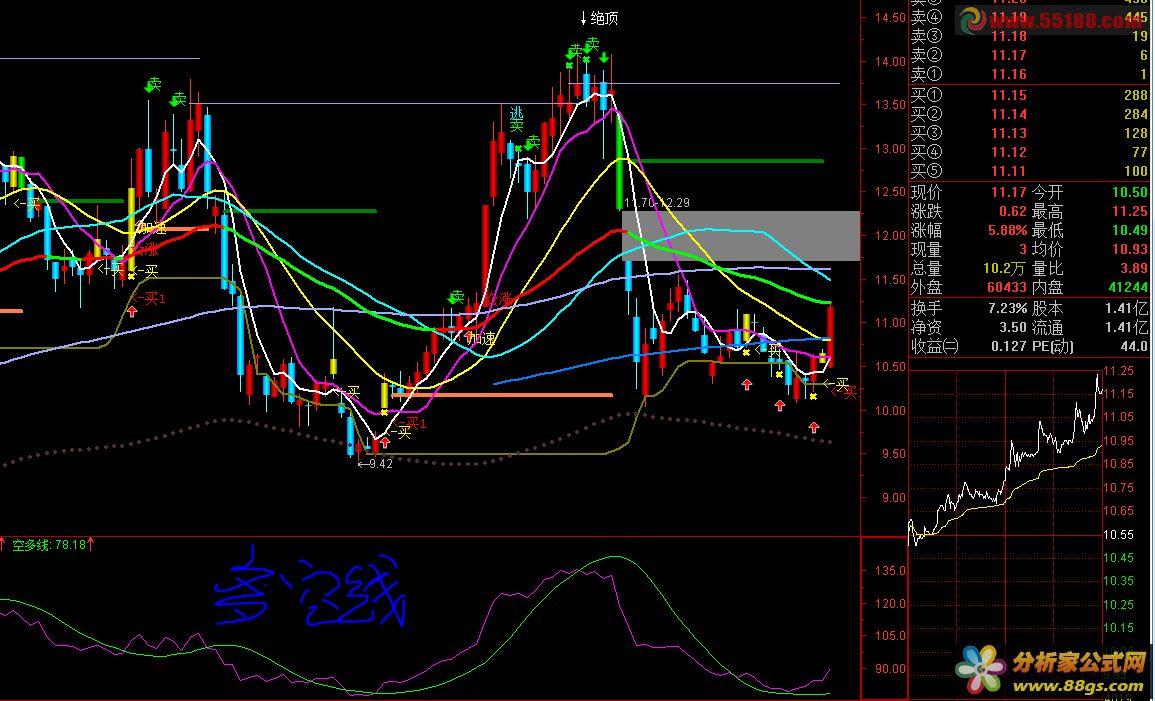Viewport: 1155px width, 701px height.
Task: Click the 10.95 intraday axis label
Action: (1118, 441)
